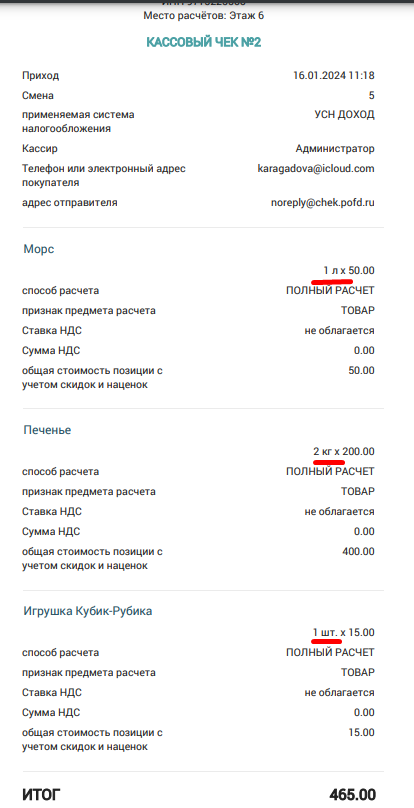Click the Администратор cashier value
Screen dimensions: 414x808
[x=335, y=149]
